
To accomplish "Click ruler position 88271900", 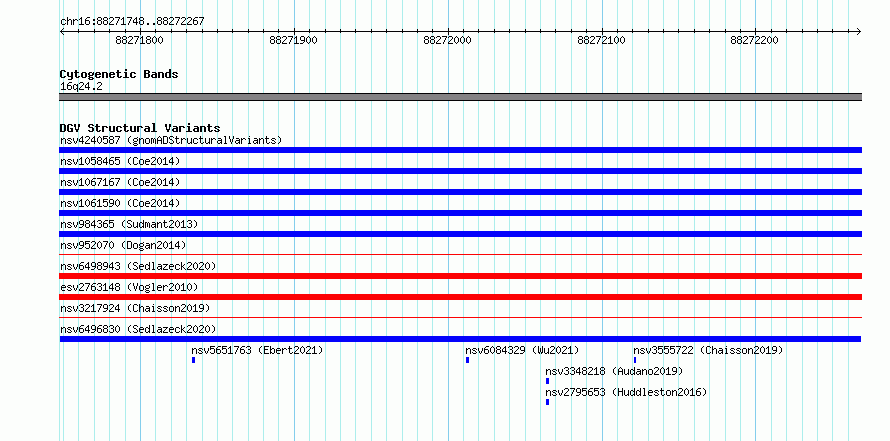I will (293, 40).
